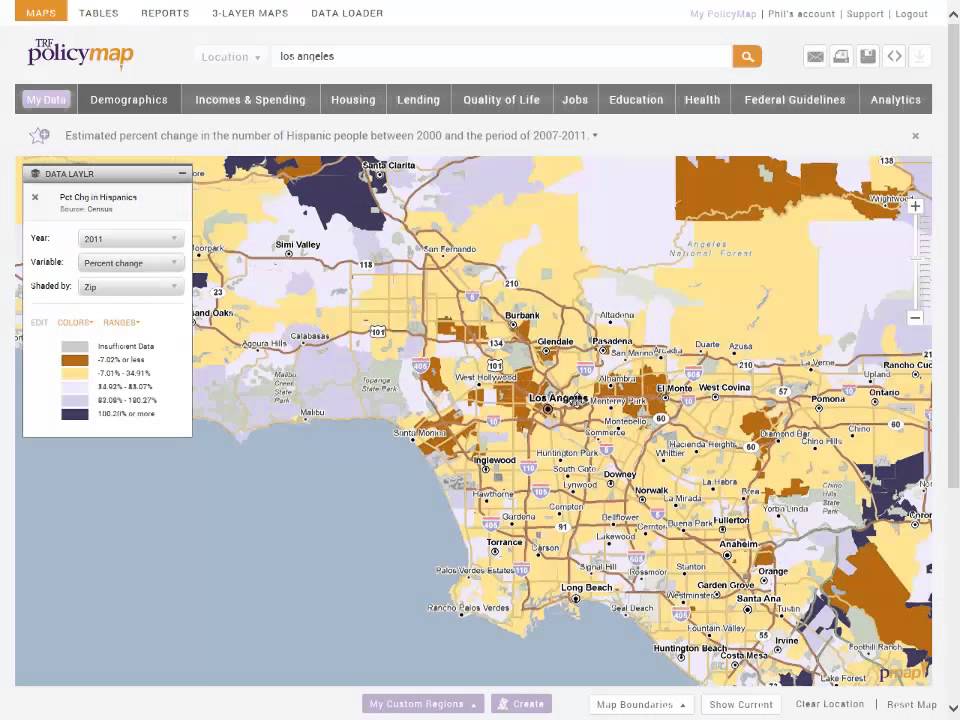960x720 pixels.
Task: Switch to the Maps tab
Action: [41, 12]
